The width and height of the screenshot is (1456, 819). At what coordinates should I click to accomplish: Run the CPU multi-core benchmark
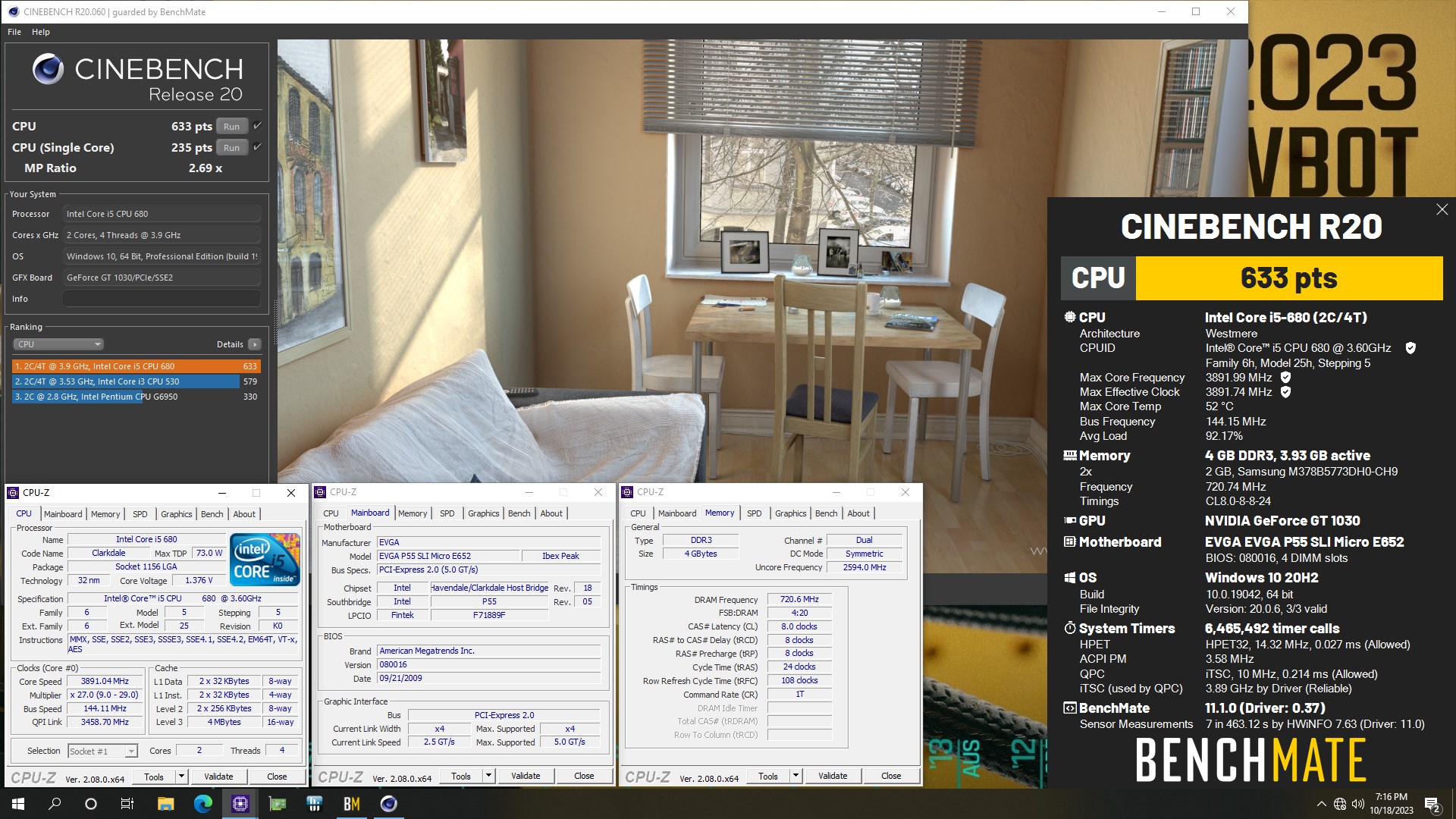coord(232,127)
